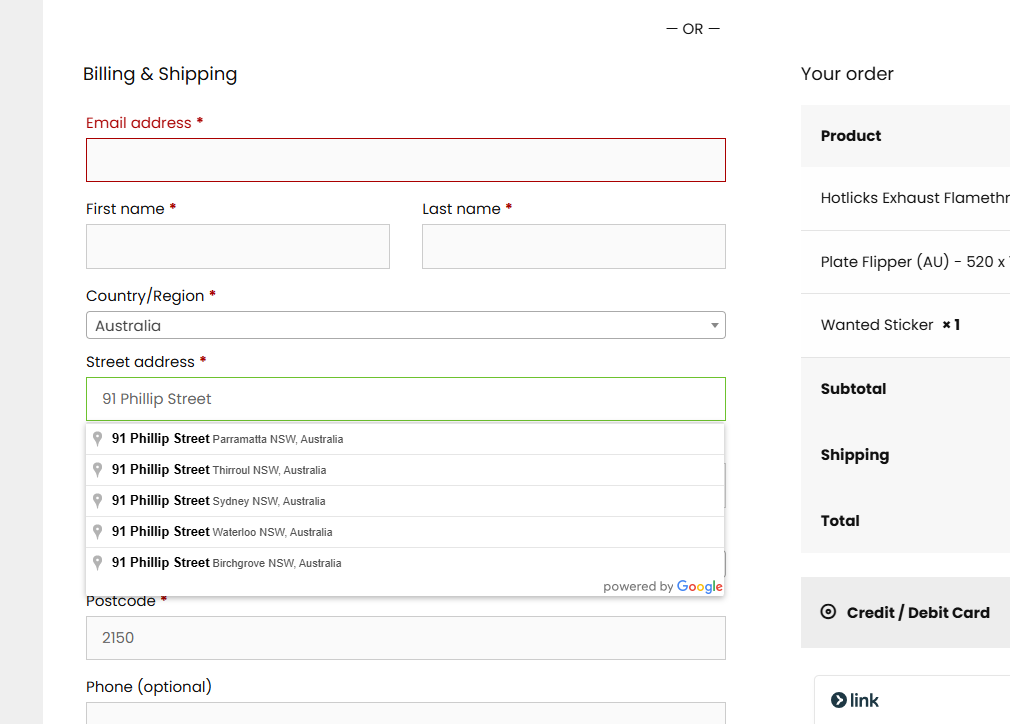The height and width of the screenshot is (724, 1010).
Task: Click the pin icon beside Parramatta suggestion
Action: 97,439
